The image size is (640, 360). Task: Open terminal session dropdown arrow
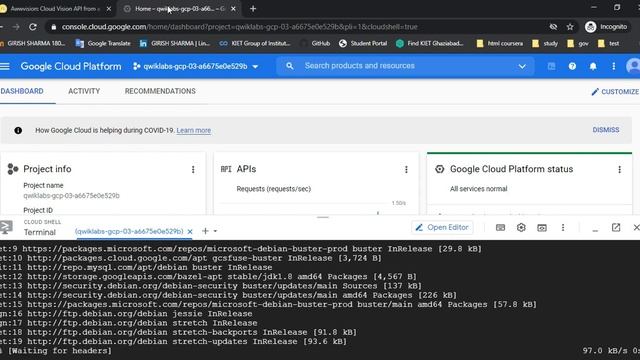pos(216,231)
